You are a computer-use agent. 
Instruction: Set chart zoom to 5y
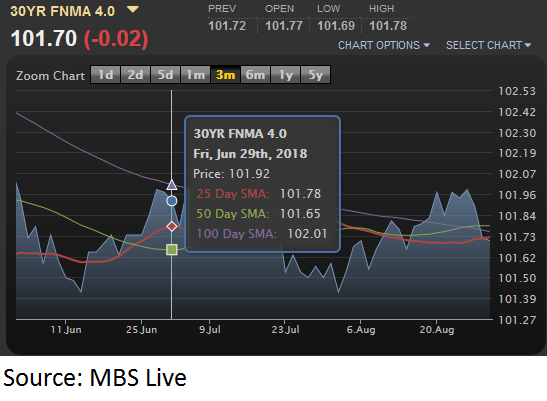coord(315,75)
